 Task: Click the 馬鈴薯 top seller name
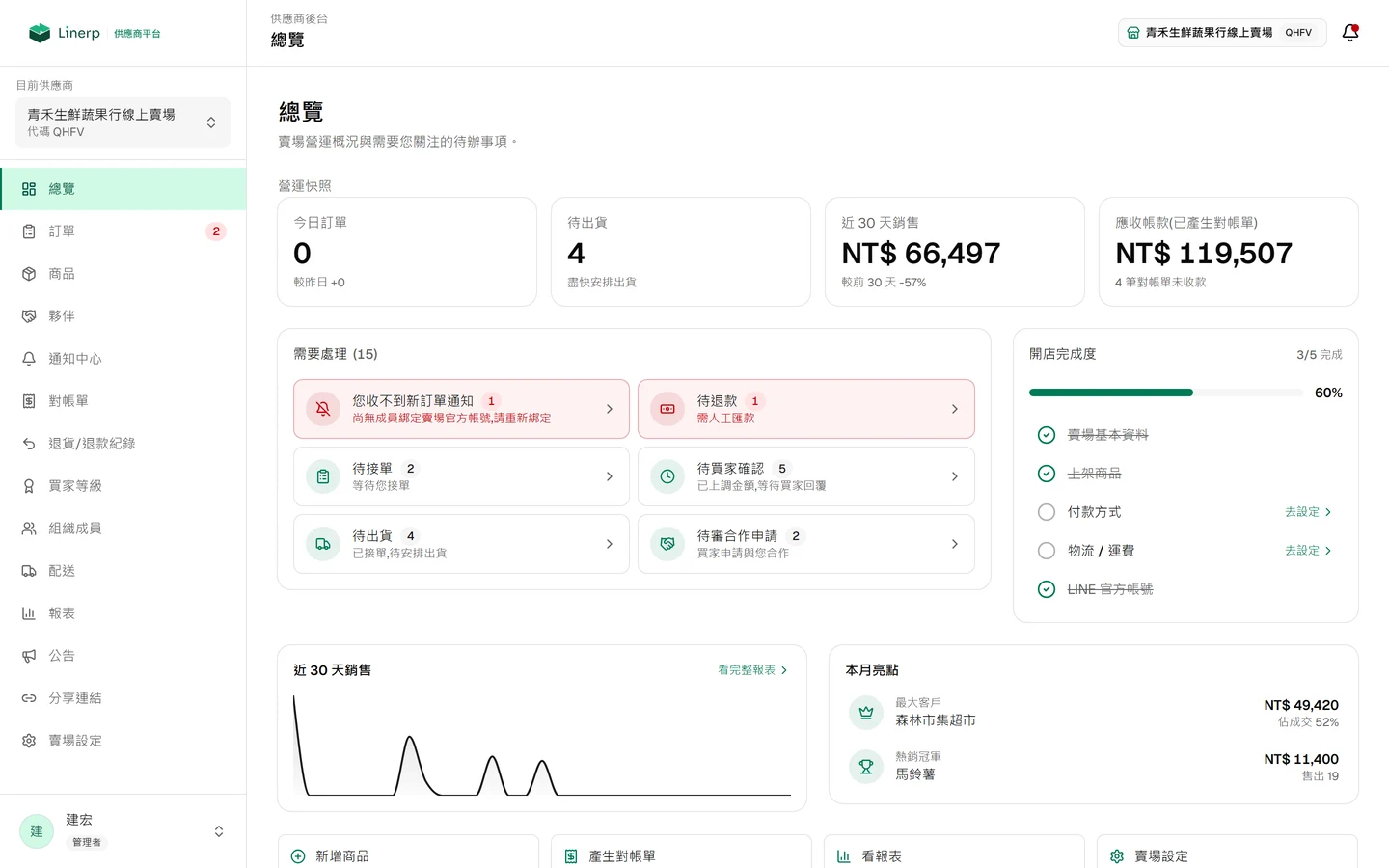click(x=915, y=774)
